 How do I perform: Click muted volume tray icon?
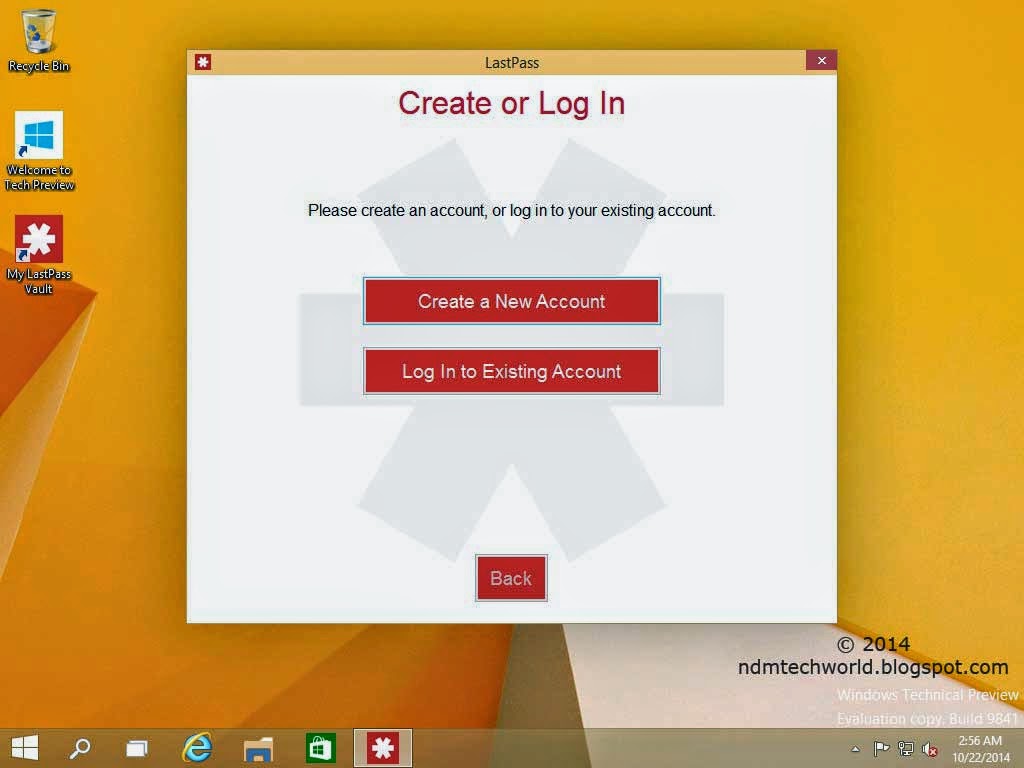click(930, 748)
